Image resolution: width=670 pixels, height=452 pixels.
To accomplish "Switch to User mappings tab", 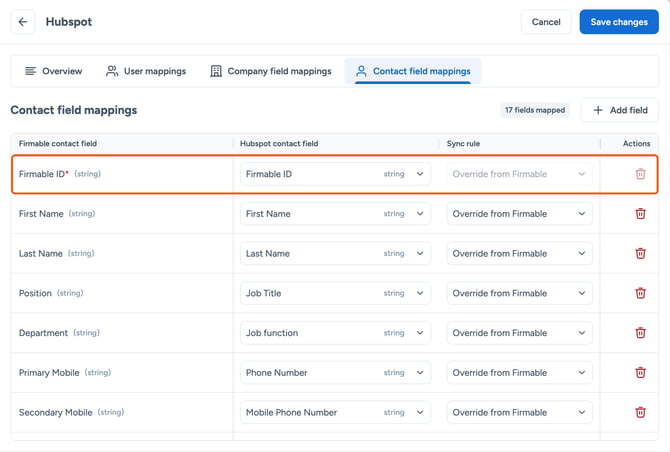I will pyautogui.click(x=146, y=71).
